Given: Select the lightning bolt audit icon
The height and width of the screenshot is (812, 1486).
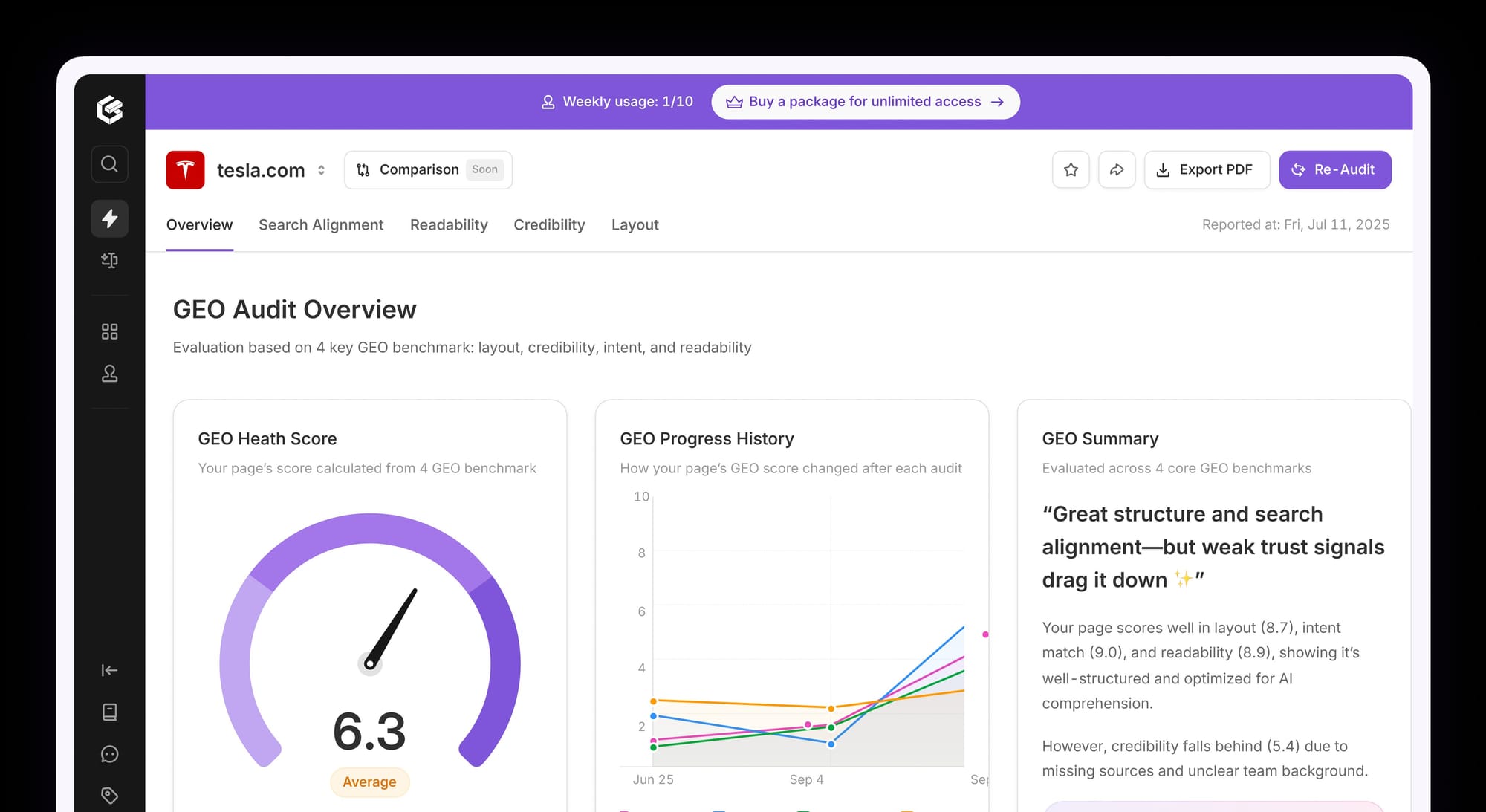Looking at the screenshot, I should pyautogui.click(x=109, y=218).
